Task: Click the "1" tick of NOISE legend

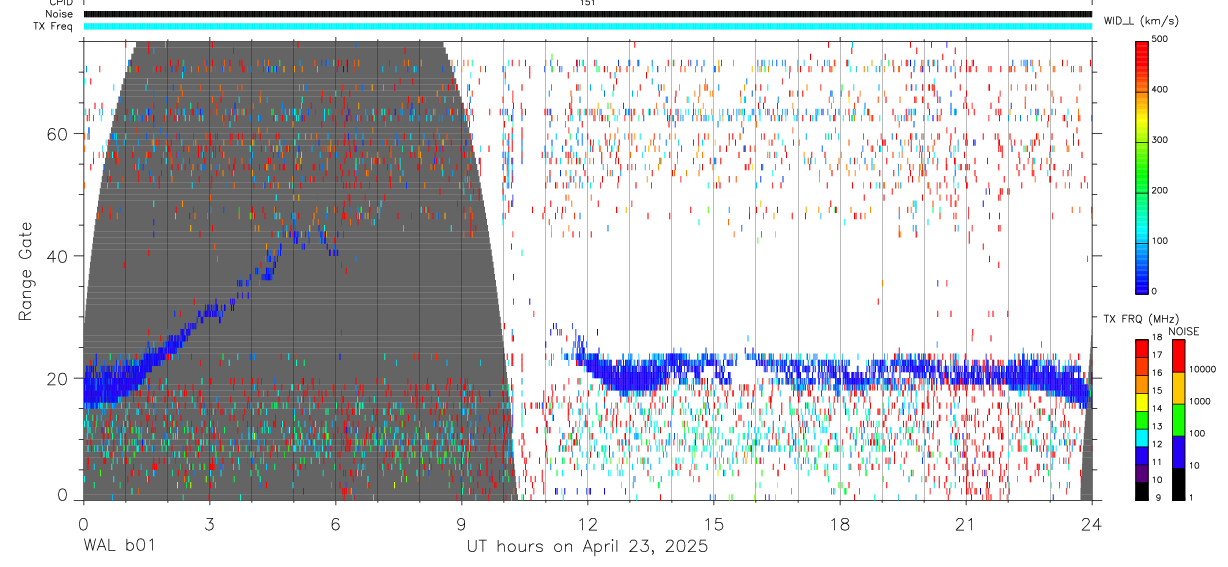Action: tap(1192, 497)
